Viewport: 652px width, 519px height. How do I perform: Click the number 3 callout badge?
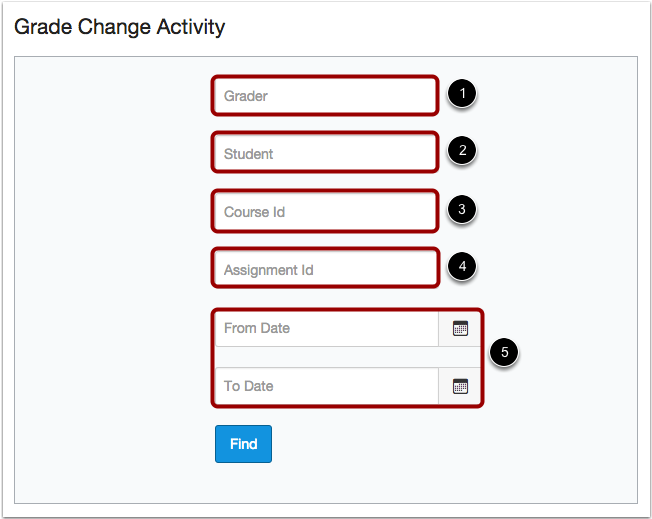click(x=462, y=209)
